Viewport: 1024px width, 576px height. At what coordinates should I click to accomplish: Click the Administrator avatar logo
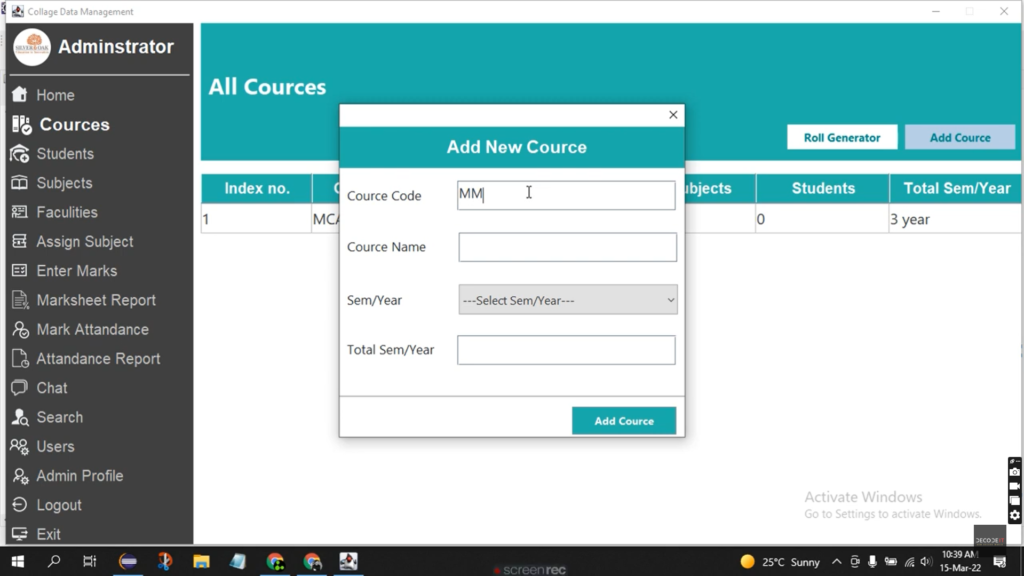click(32, 47)
